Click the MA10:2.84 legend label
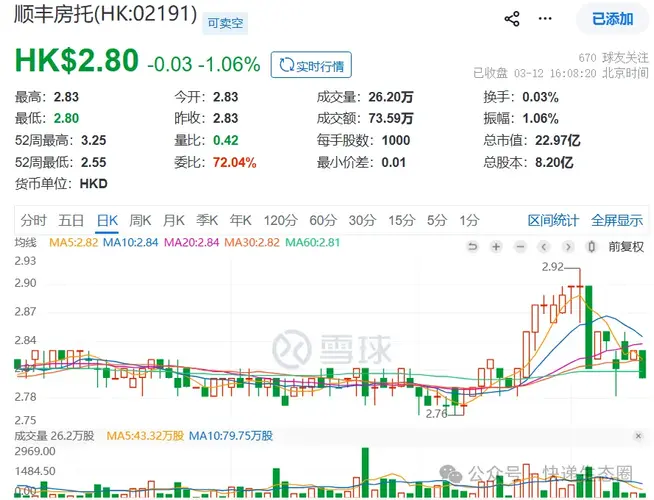 pyautogui.click(x=131, y=242)
